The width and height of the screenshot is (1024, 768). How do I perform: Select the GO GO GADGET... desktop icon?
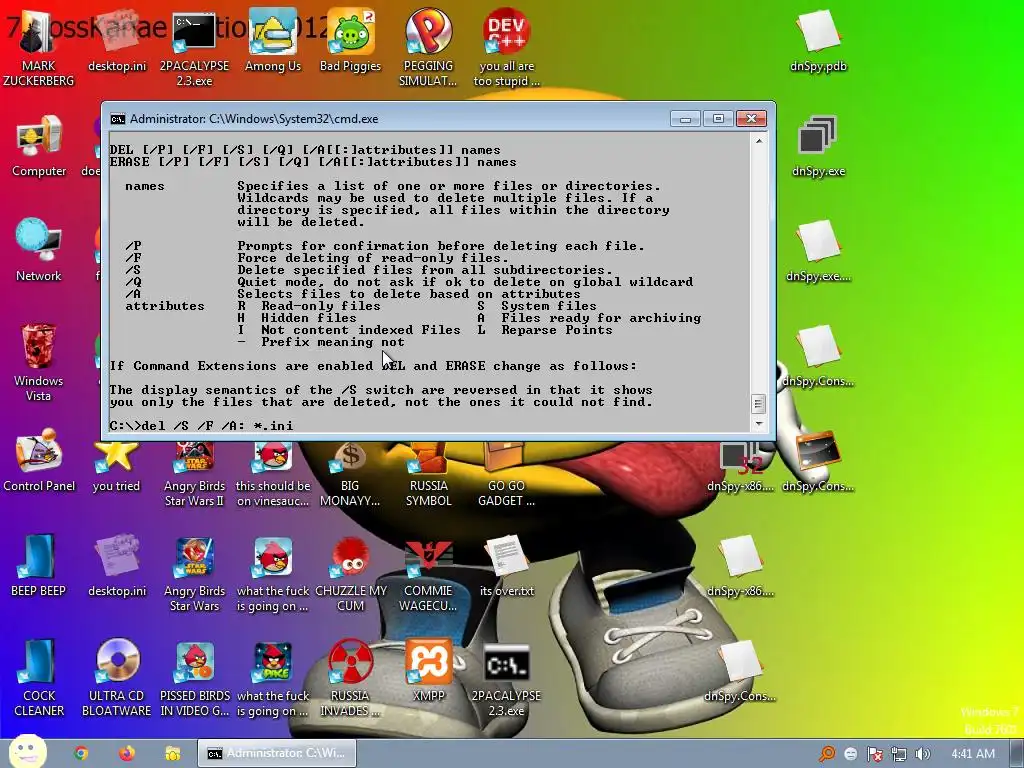pyautogui.click(x=506, y=475)
